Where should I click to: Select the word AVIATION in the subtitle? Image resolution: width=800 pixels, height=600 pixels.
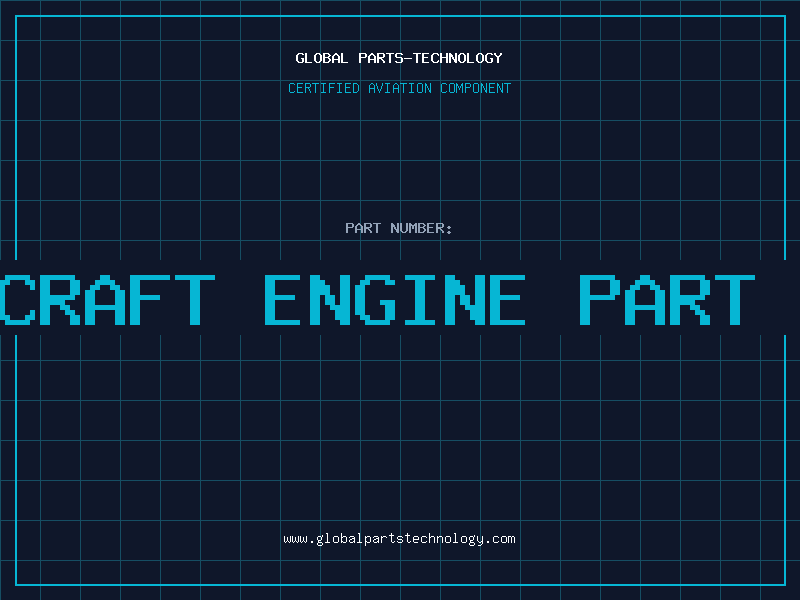(401, 88)
